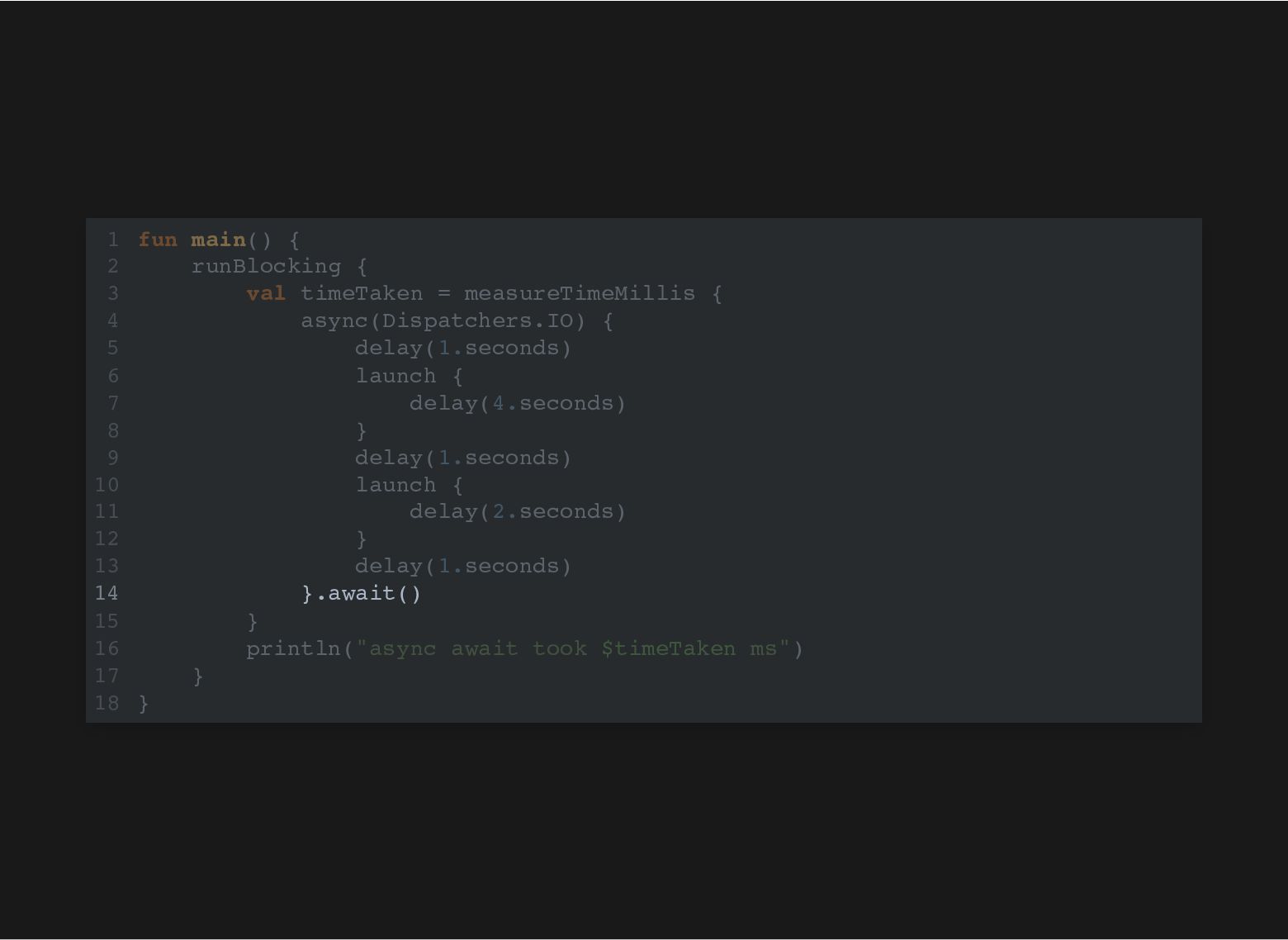This screenshot has height=940, width=1288.
Task: Click line number 18 in the gutter
Action: [107, 703]
